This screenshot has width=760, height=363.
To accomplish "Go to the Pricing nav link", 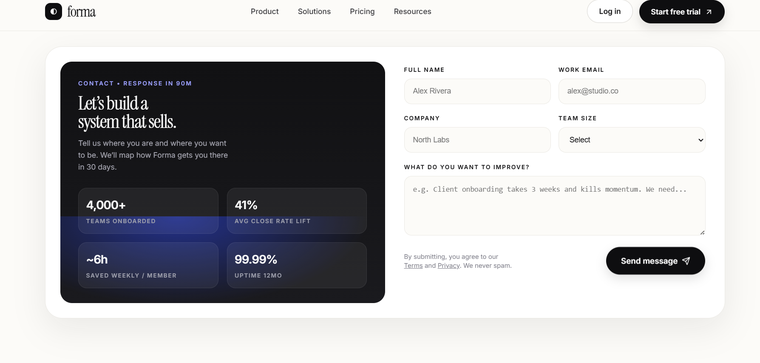I will (x=362, y=11).
